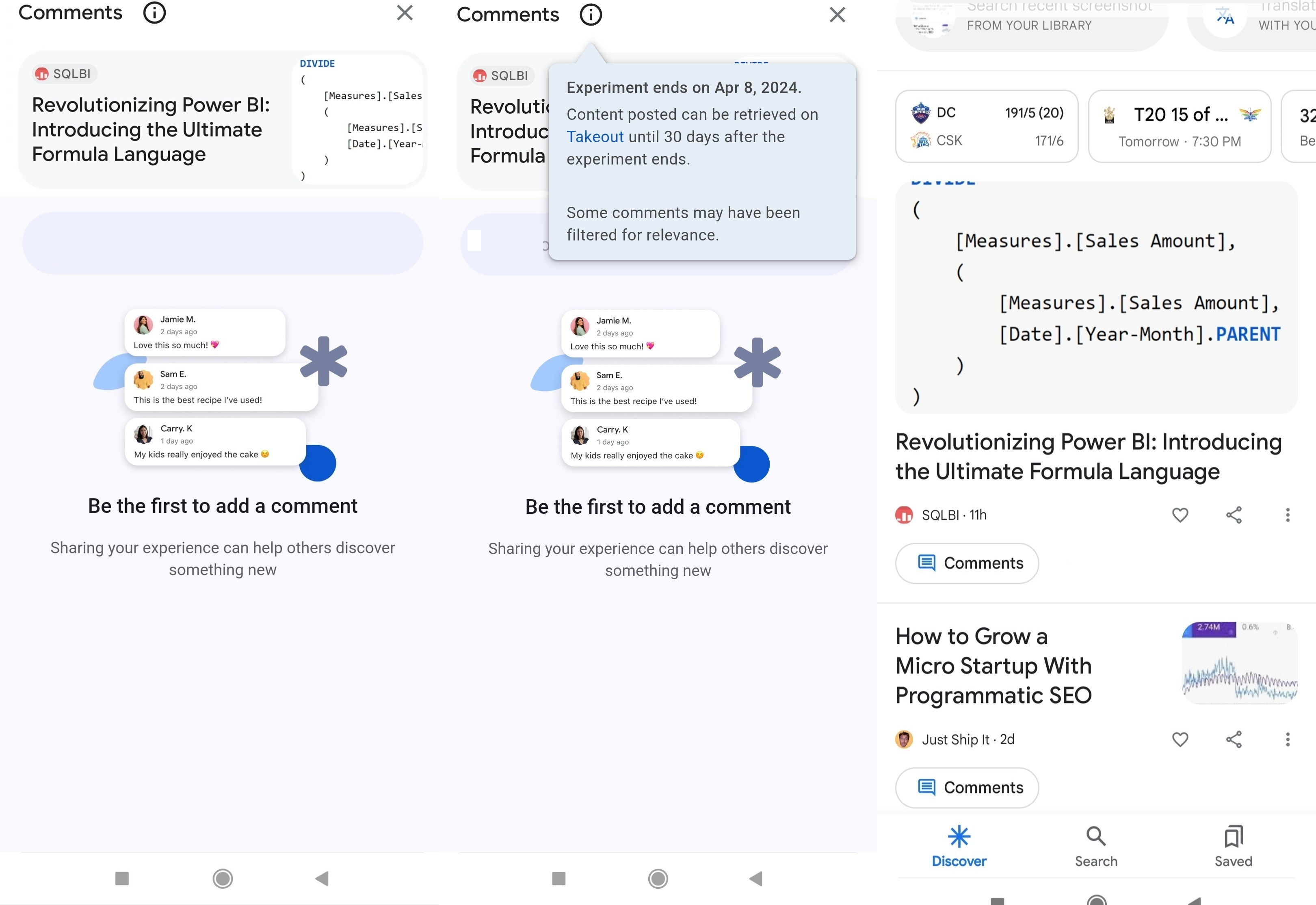Open How to Grow a Micro Startup article

993,666
